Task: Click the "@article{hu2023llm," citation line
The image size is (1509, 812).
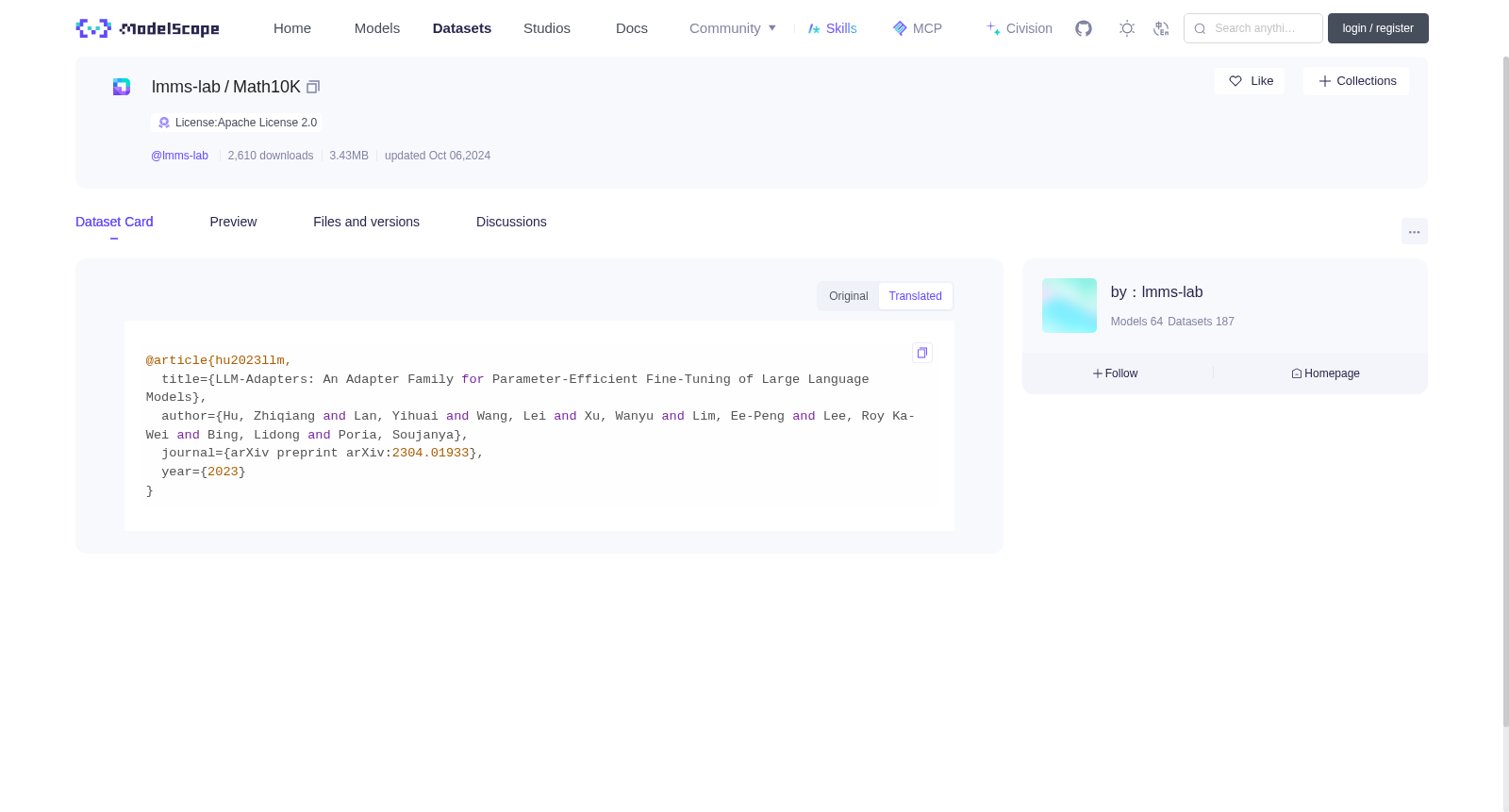Action: (x=219, y=360)
